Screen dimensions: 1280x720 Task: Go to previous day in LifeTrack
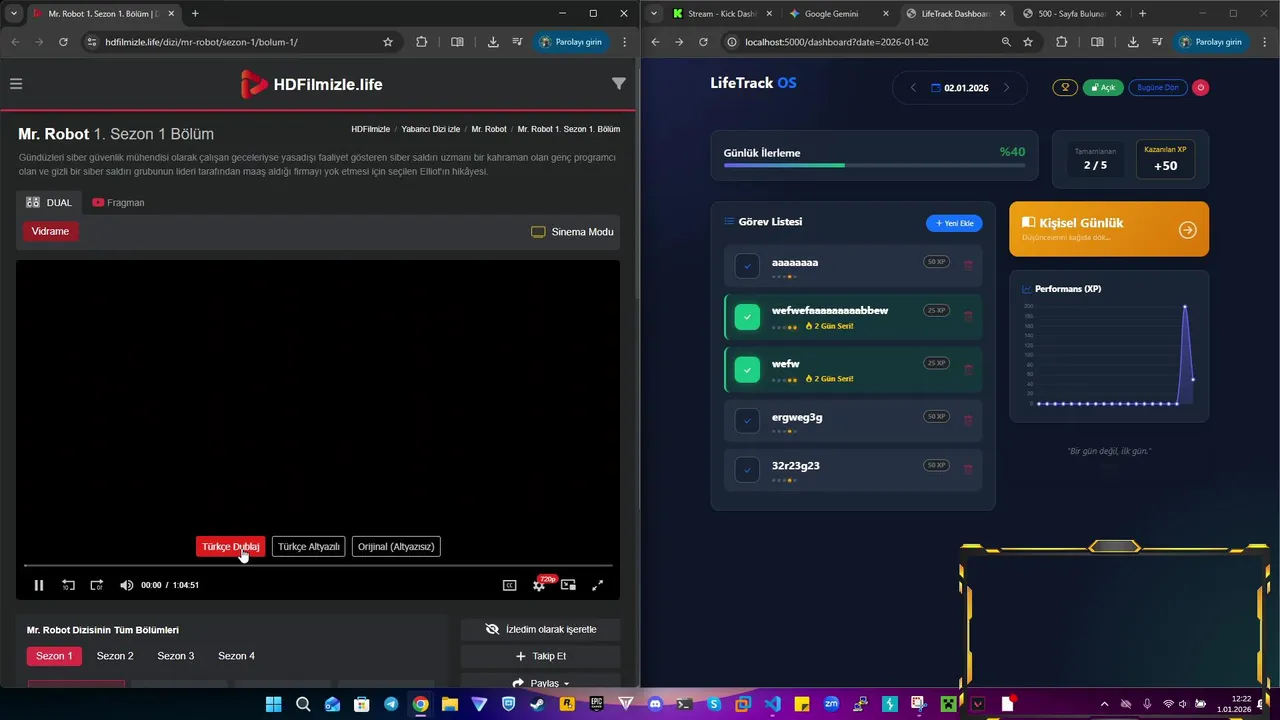point(912,88)
